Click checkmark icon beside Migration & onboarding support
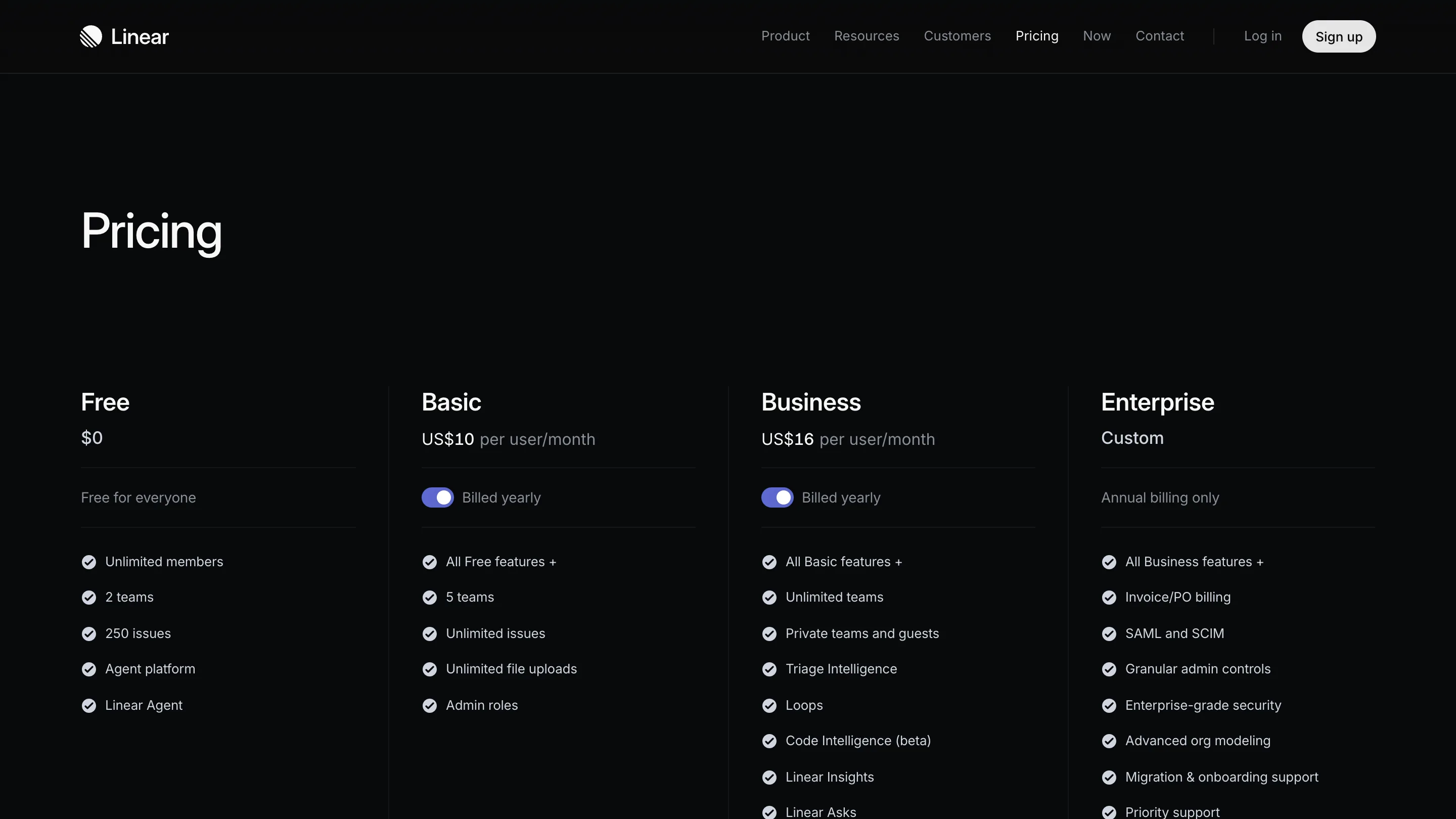This screenshot has height=819, width=1456. coord(1109,777)
